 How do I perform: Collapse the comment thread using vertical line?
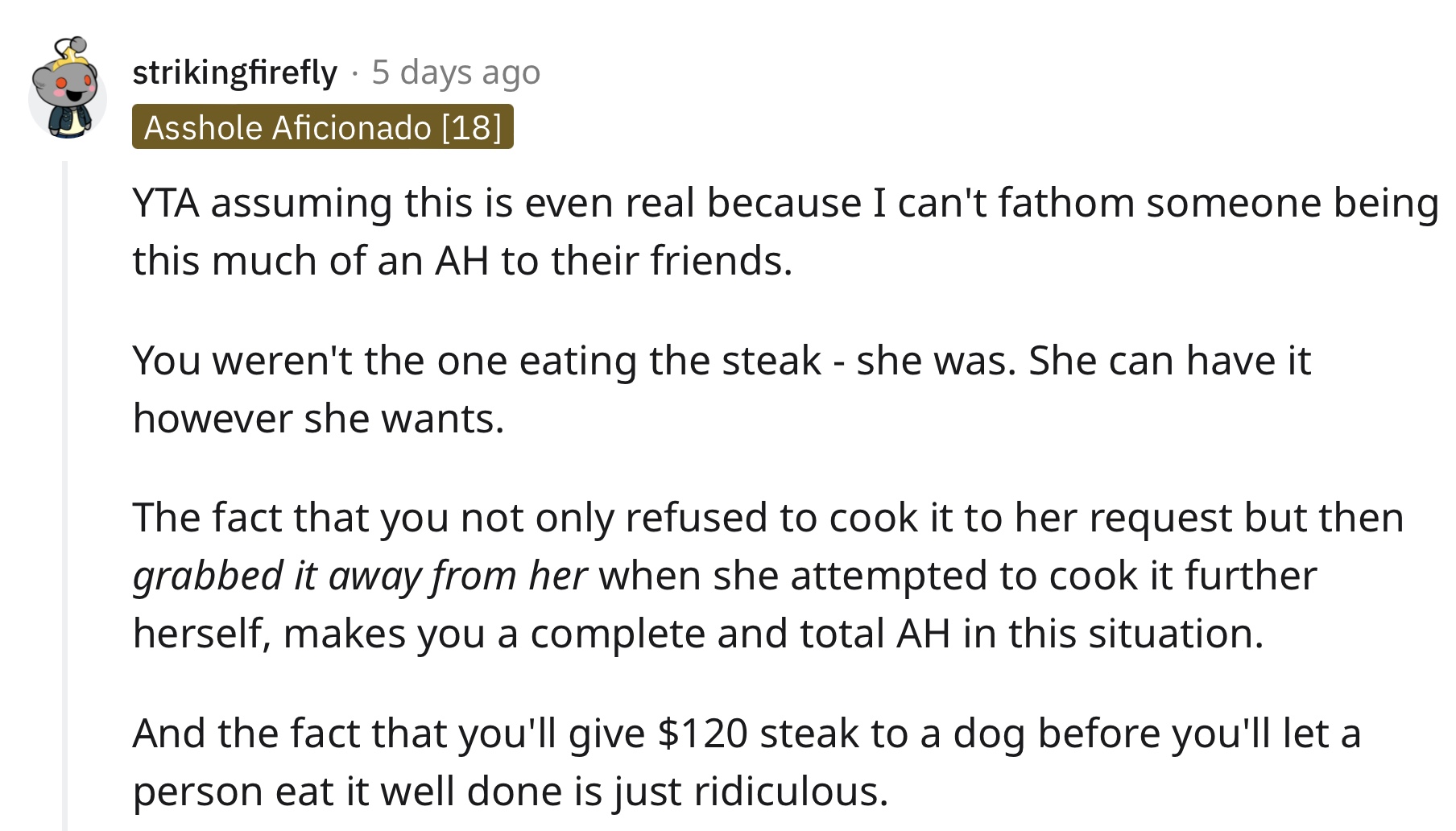65,495
